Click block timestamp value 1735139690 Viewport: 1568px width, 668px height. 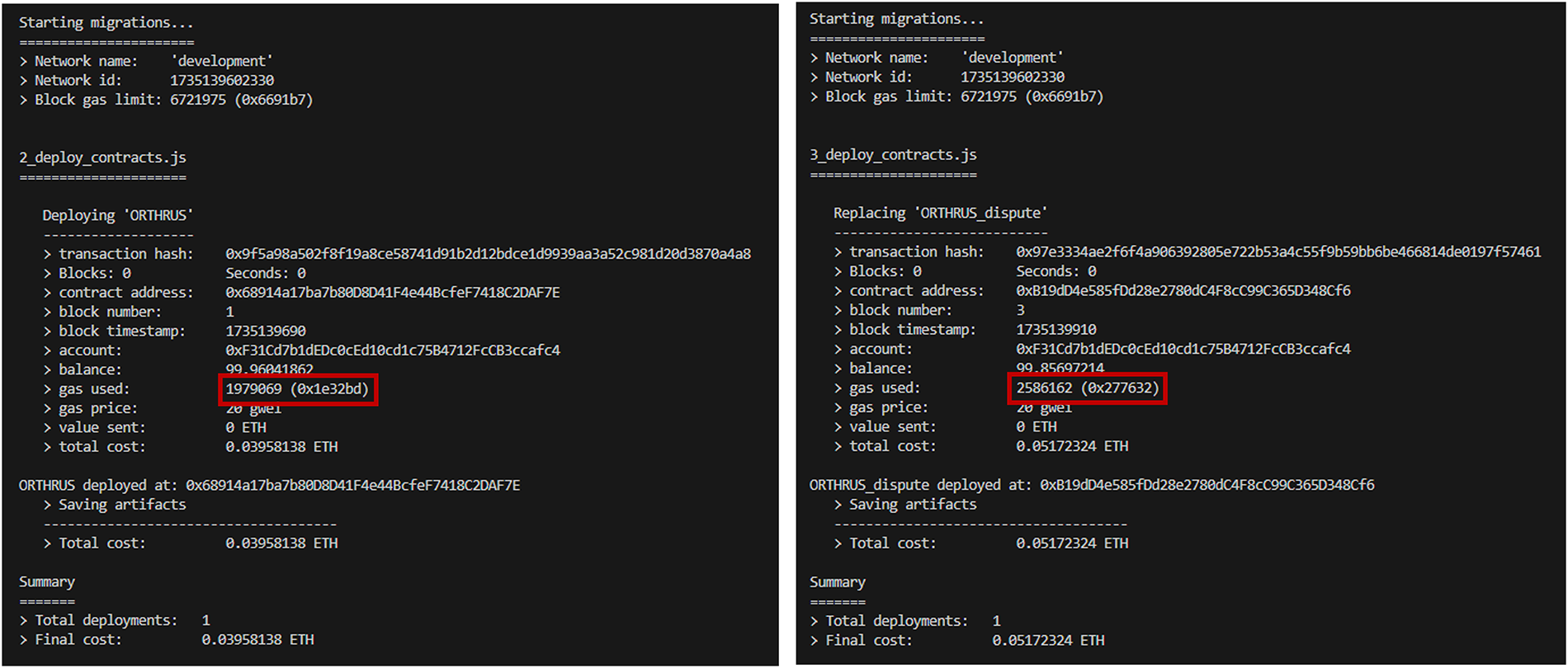(266, 331)
